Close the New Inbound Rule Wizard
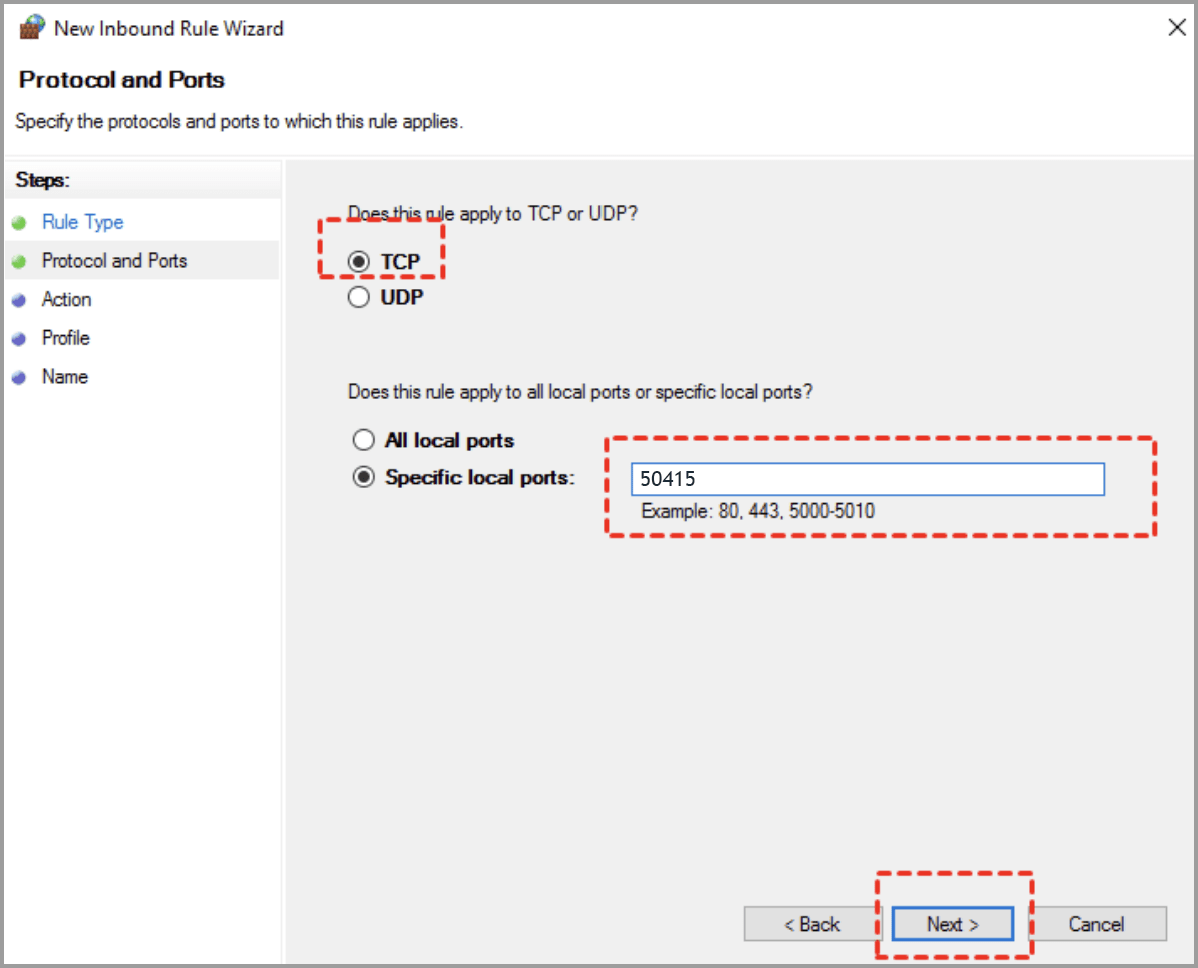The width and height of the screenshot is (1198, 968). 1177,27
